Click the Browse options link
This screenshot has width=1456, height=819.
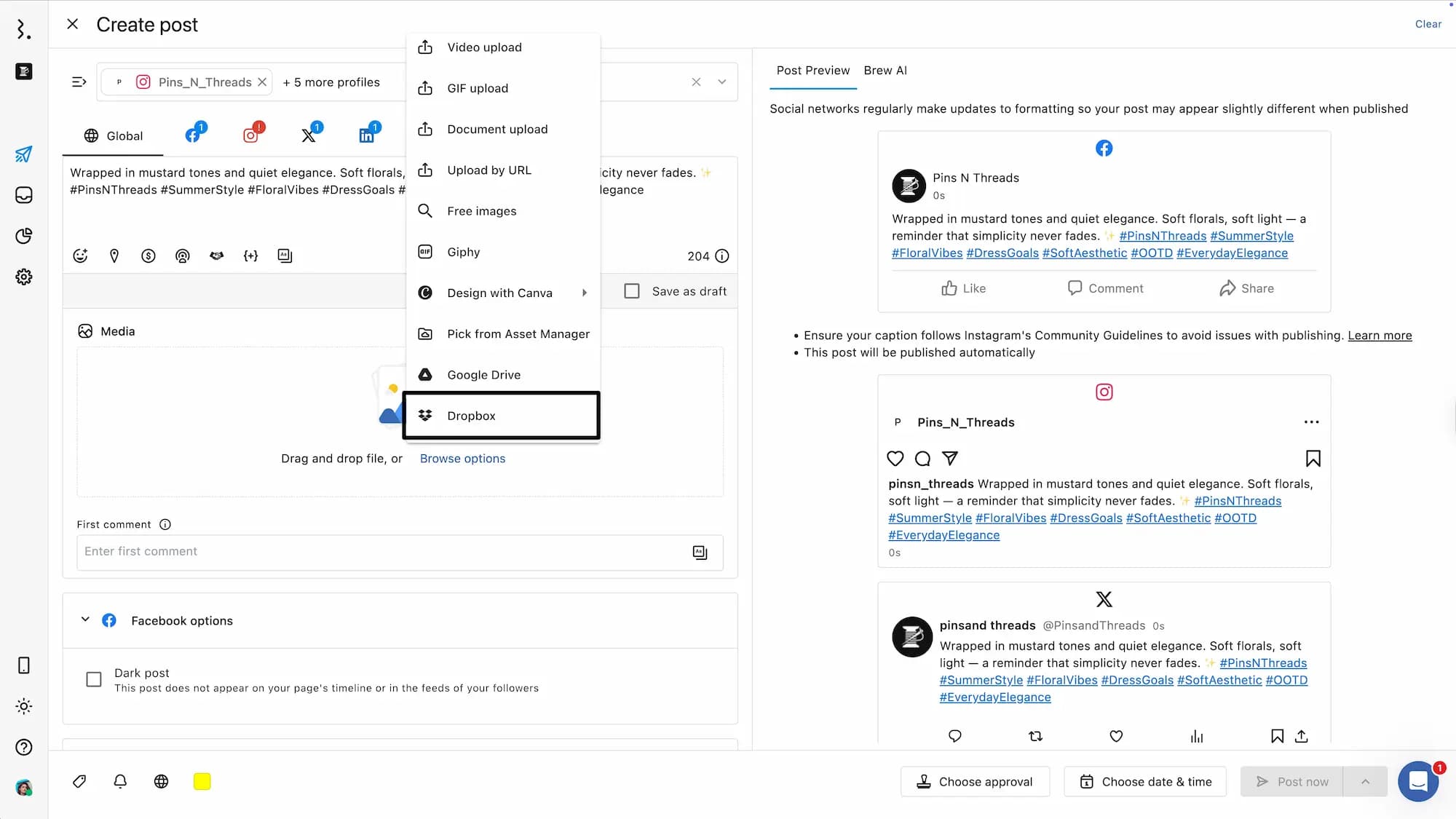[462, 459]
